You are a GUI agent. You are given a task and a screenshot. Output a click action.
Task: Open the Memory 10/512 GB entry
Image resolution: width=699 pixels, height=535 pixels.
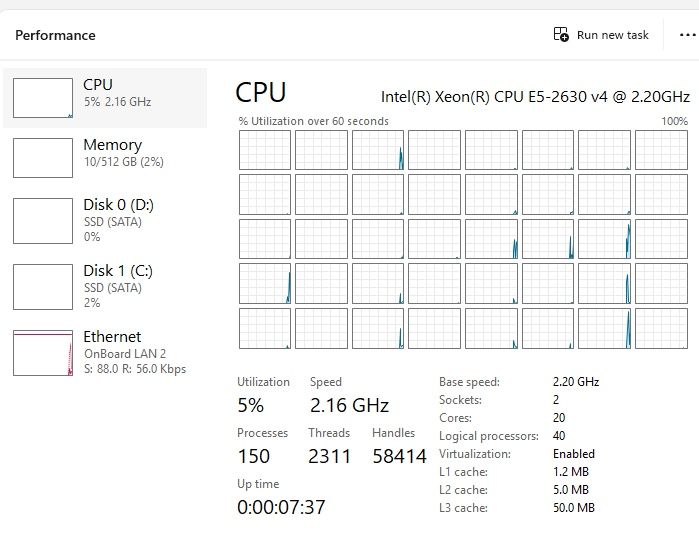pyautogui.click(x=105, y=158)
